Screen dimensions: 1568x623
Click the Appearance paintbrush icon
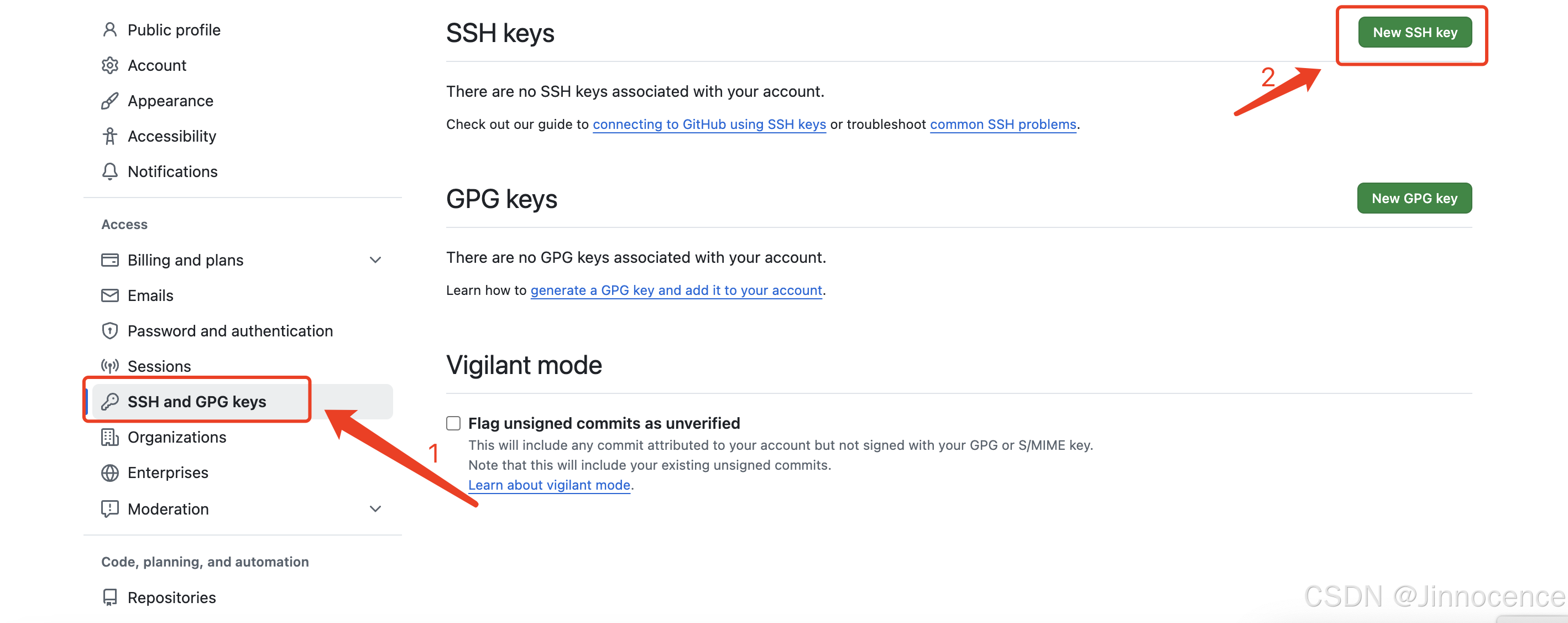109,101
